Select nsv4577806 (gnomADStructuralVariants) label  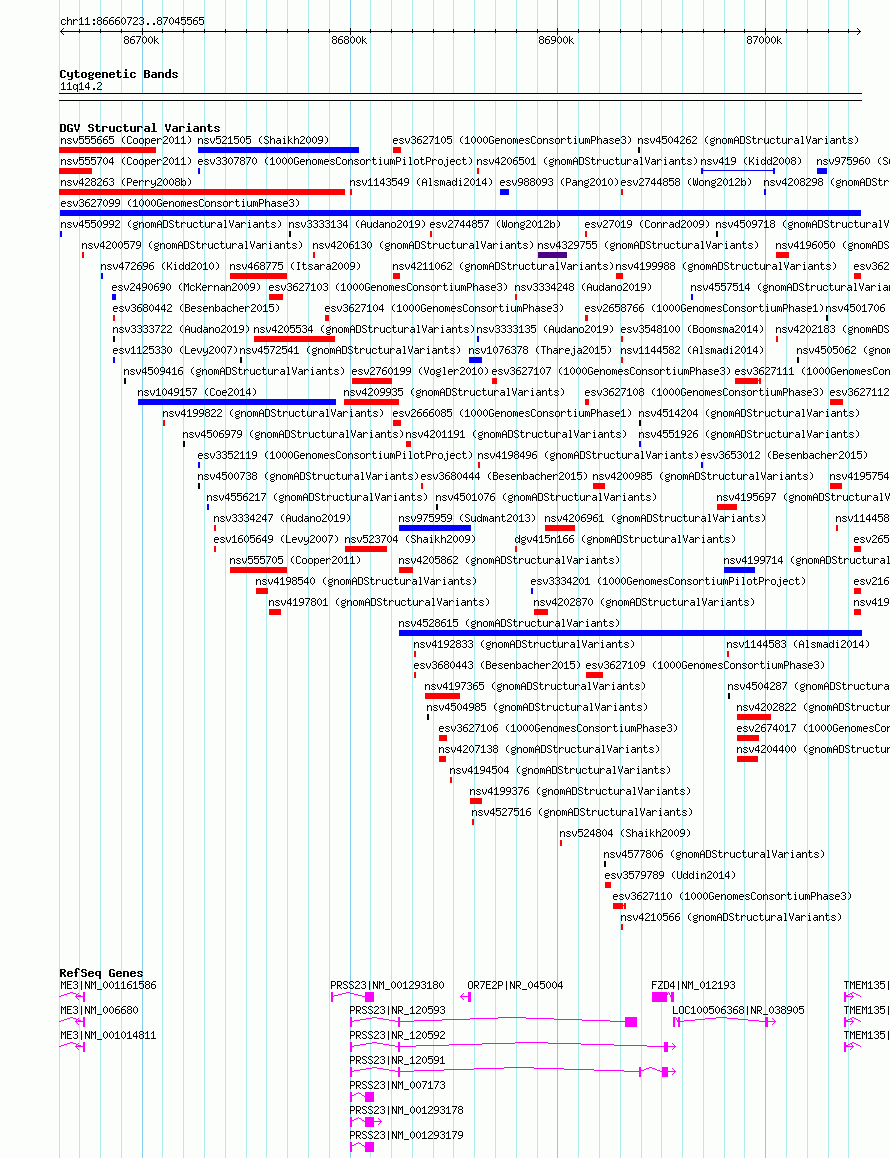pyautogui.click(x=714, y=854)
